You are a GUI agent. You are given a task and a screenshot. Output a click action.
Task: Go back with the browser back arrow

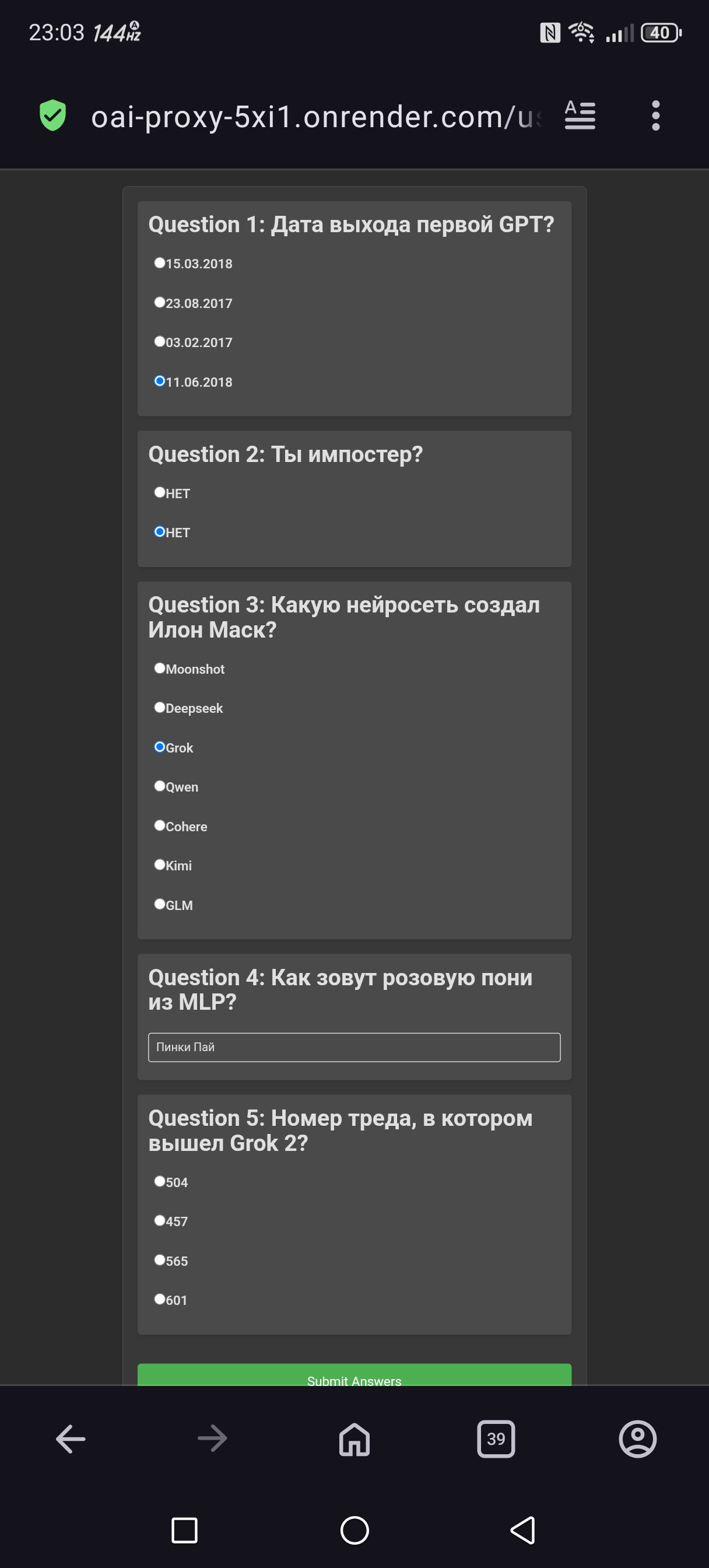pyautogui.click(x=71, y=1439)
